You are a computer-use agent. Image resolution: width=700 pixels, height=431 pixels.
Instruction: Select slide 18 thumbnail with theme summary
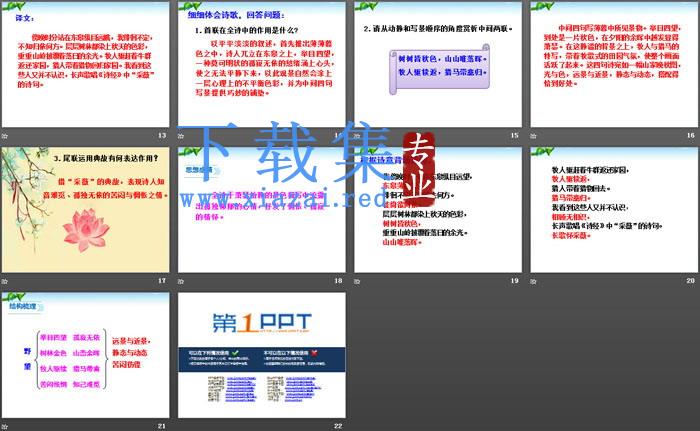click(262, 210)
